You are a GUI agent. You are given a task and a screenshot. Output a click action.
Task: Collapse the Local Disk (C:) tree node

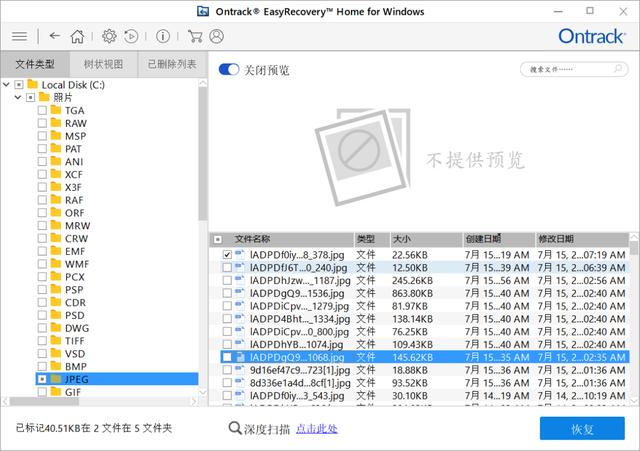(x=7, y=84)
